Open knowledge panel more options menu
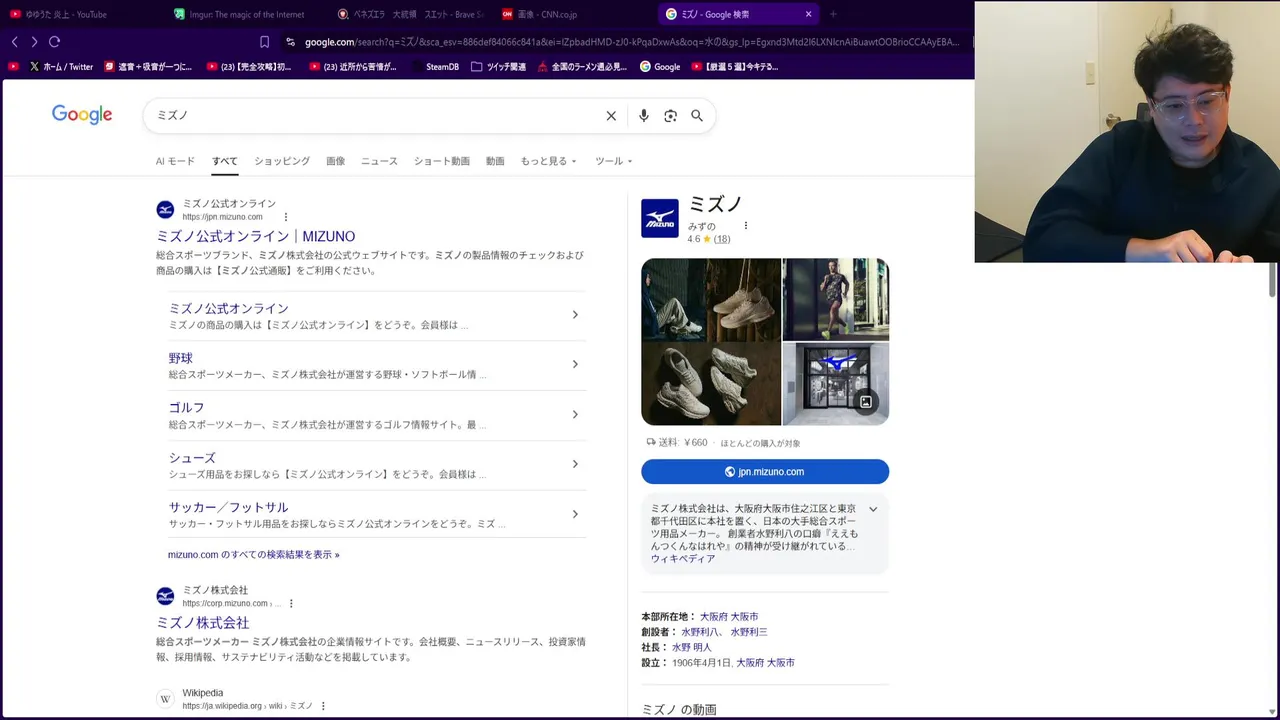This screenshot has width=1280, height=720. [x=746, y=226]
